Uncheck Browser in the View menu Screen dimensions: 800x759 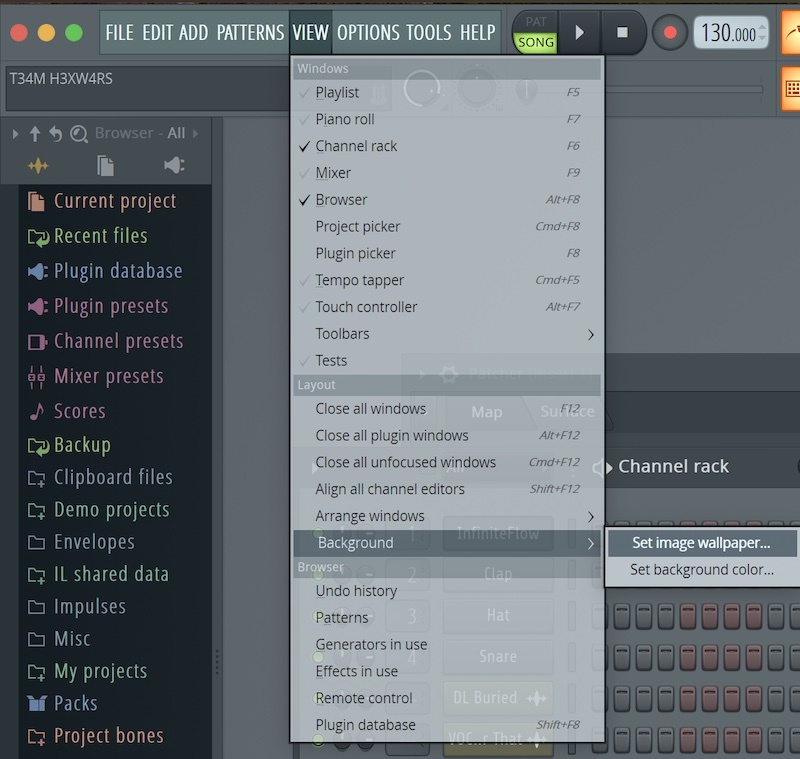pos(341,200)
